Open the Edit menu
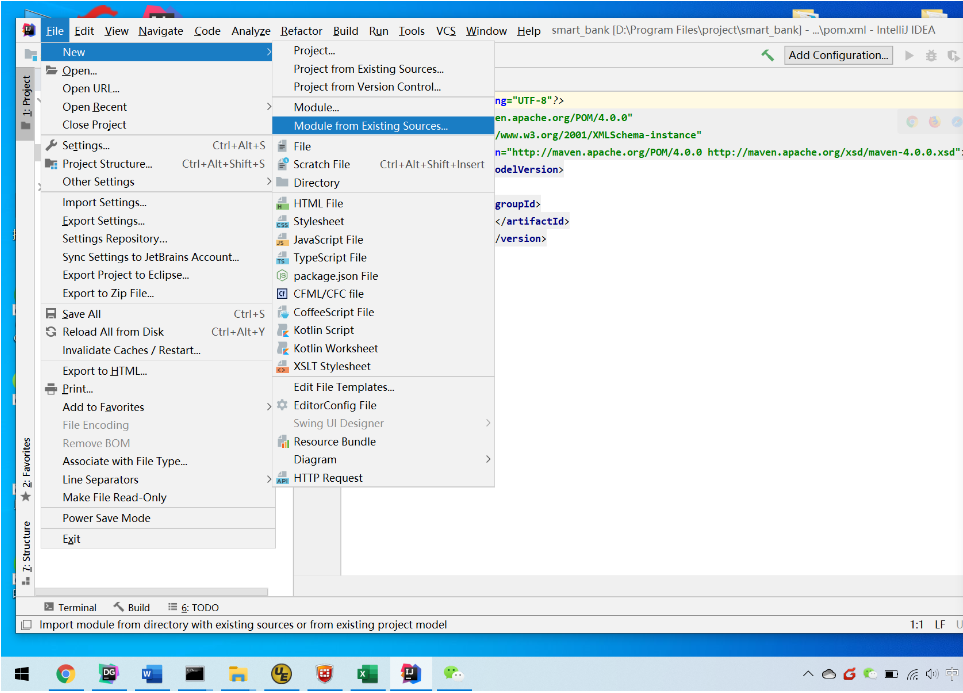The height and width of the screenshot is (693, 963). click(x=84, y=31)
